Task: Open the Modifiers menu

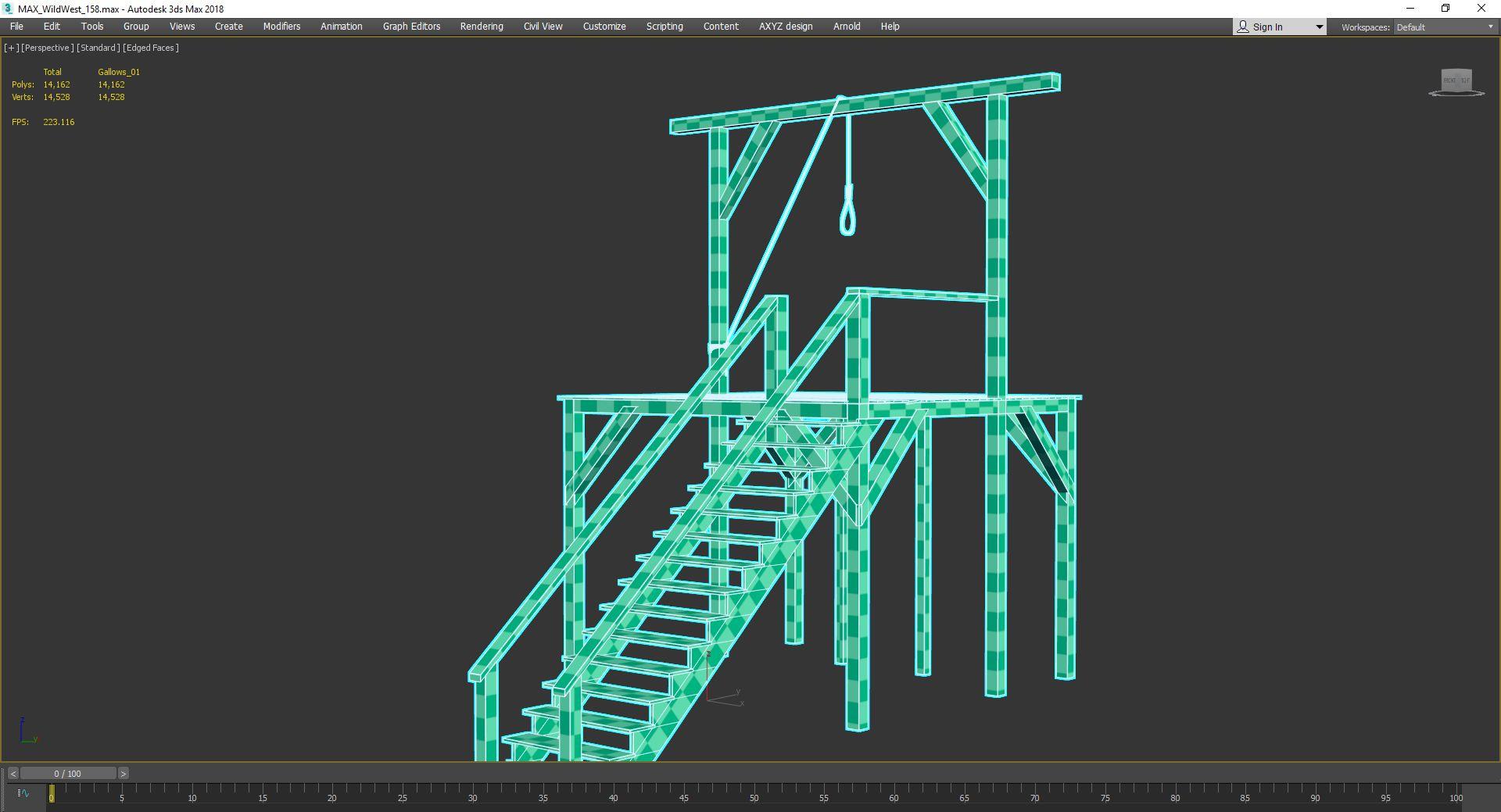Action: coord(281,27)
